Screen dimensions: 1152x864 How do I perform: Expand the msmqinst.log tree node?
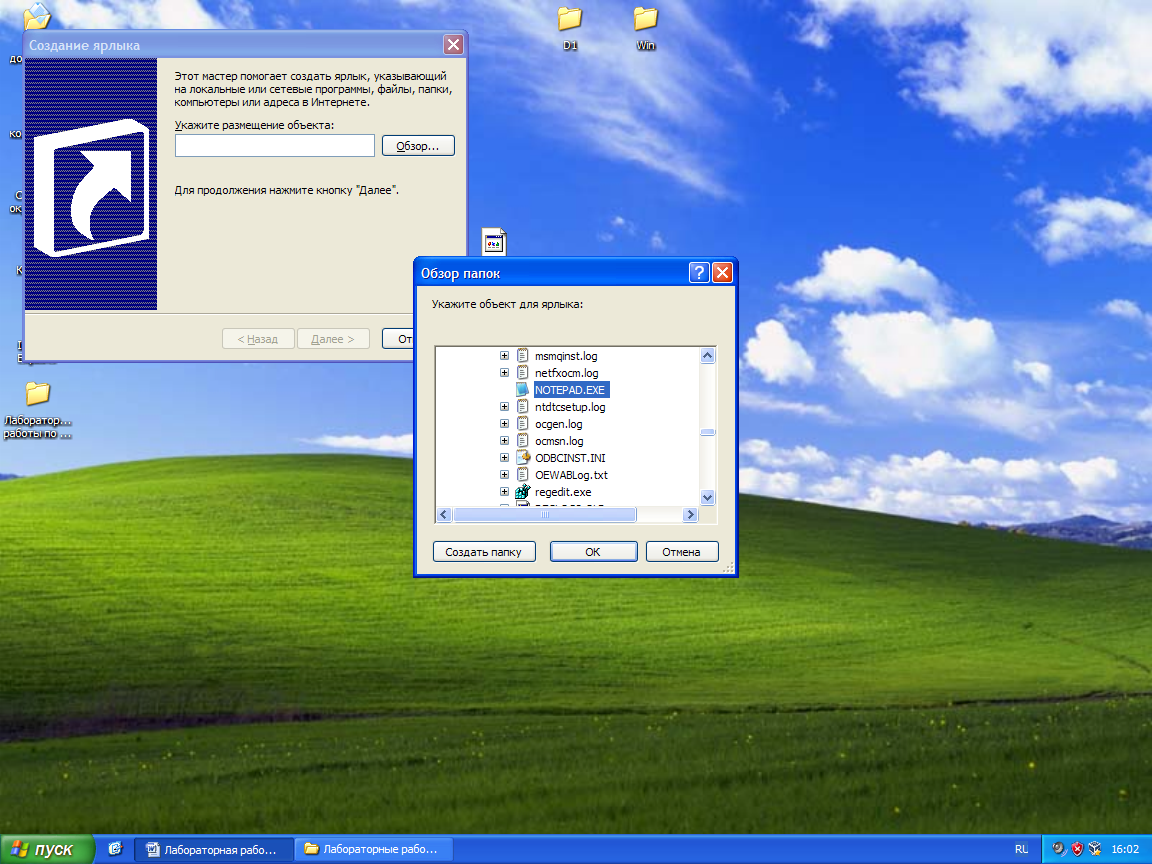click(504, 356)
